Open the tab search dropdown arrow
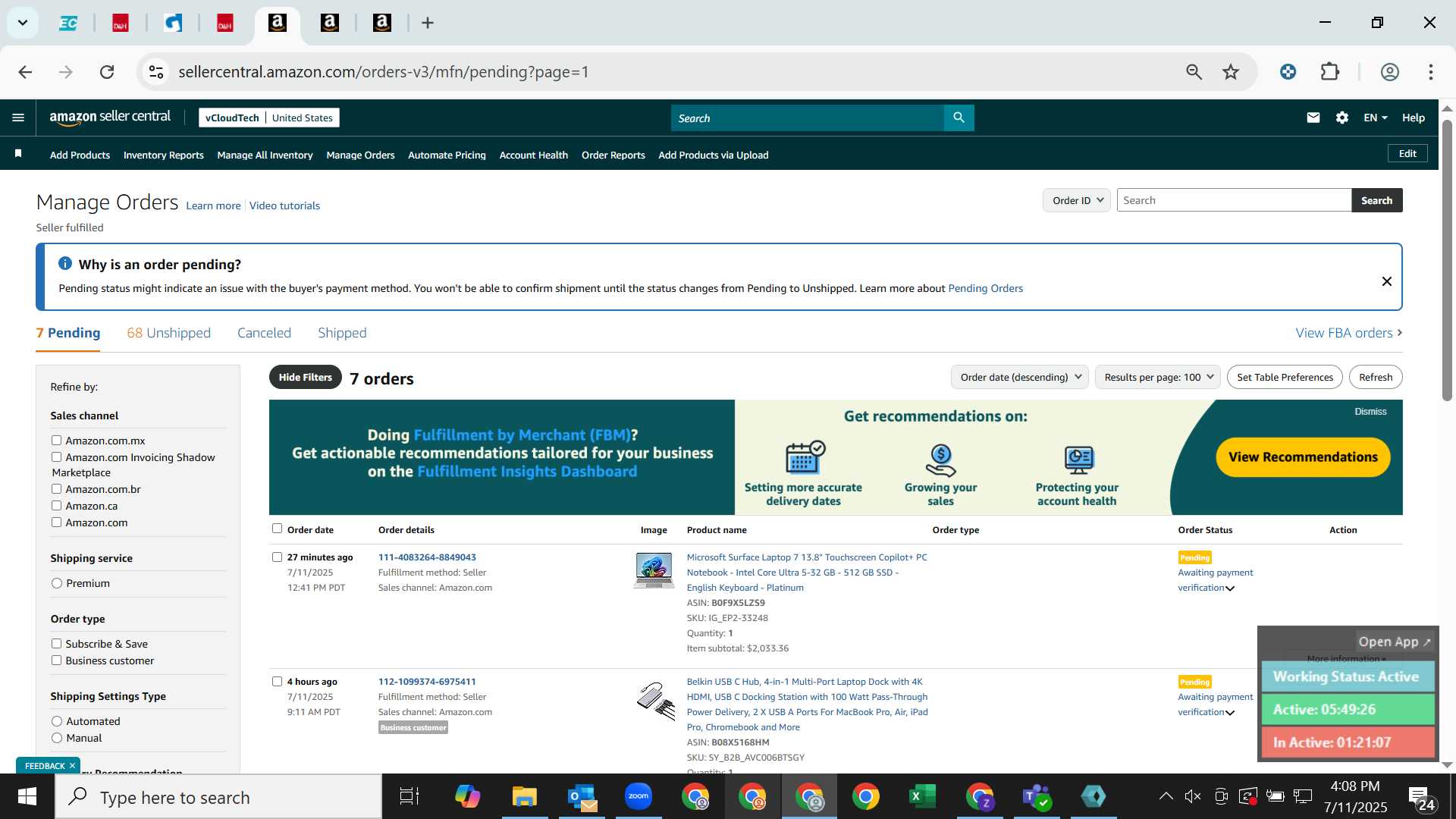The height and width of the screenshot is (819, 1456). [x=23, y=23]
